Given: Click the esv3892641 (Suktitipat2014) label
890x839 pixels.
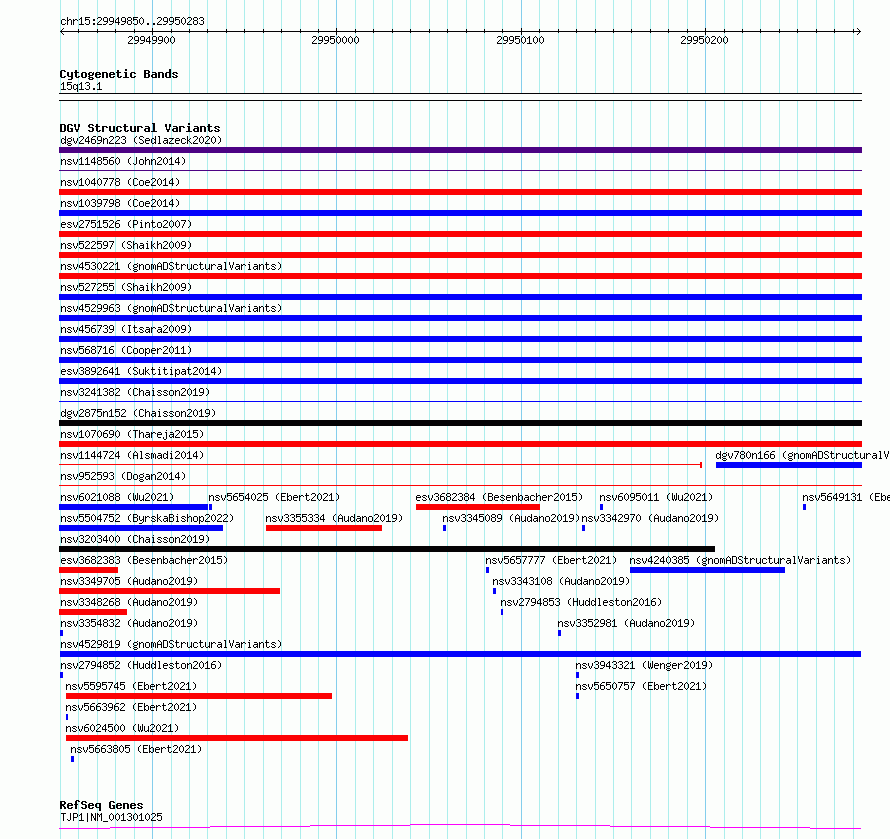Looking at the screenshot, I should pyautogui.click(x=141, y=371).
